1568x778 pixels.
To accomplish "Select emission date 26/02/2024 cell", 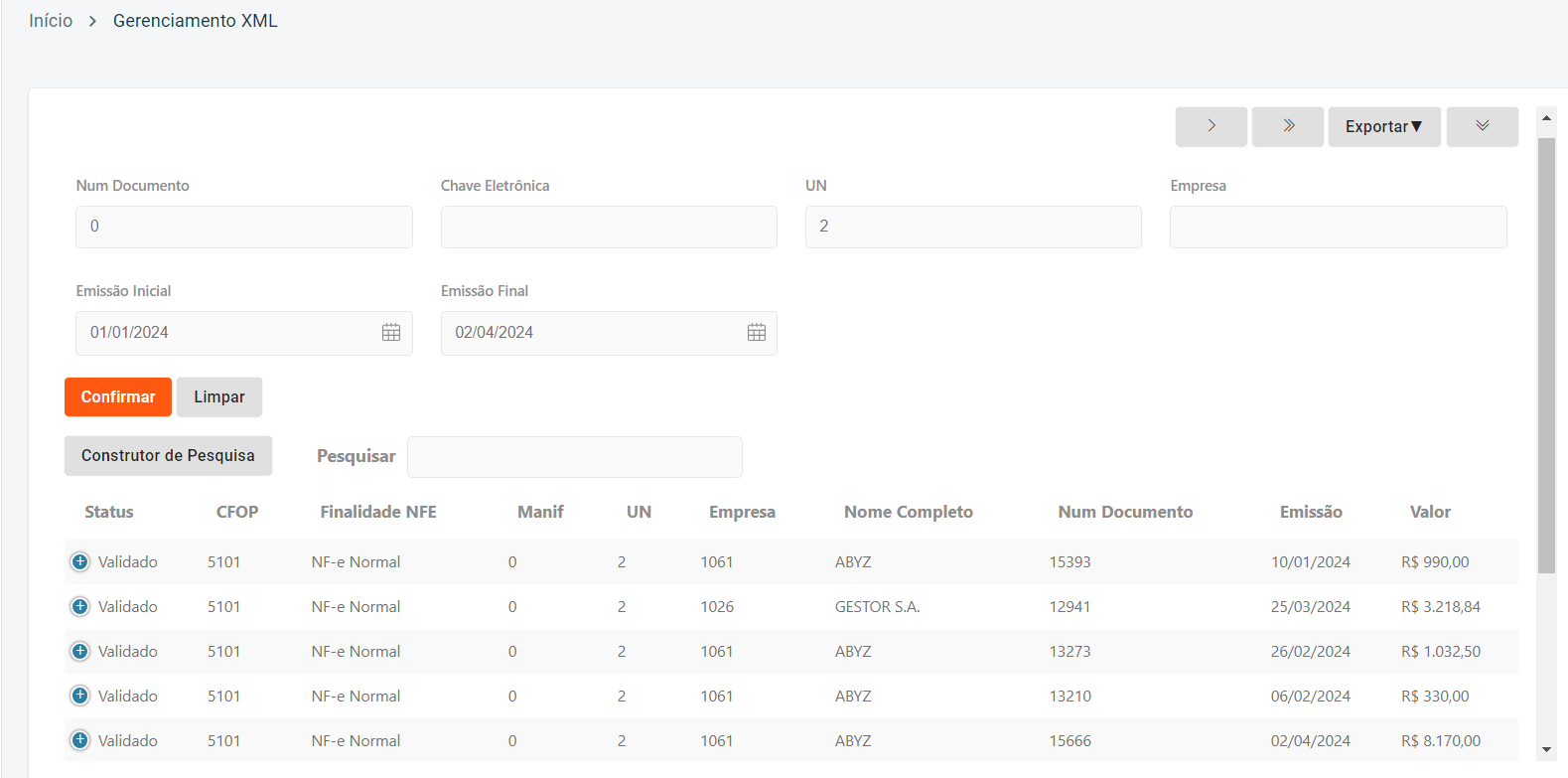I will tap(1311, 652).
